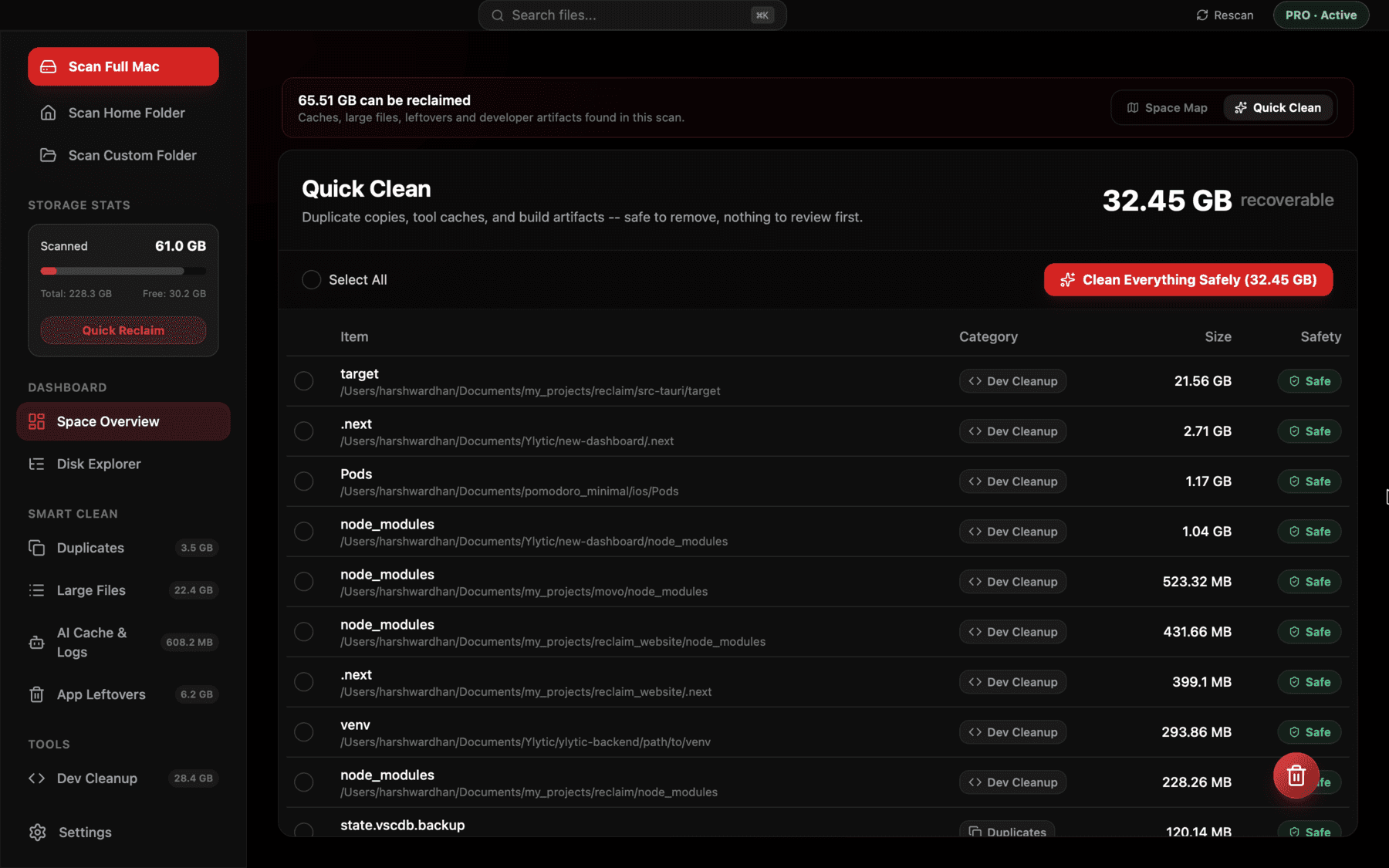Click Clean Everything Safely (32.45 GB)
The width and height of the screenshot is (1389, 868).
pyautogui.click(x=1188, y=279)
